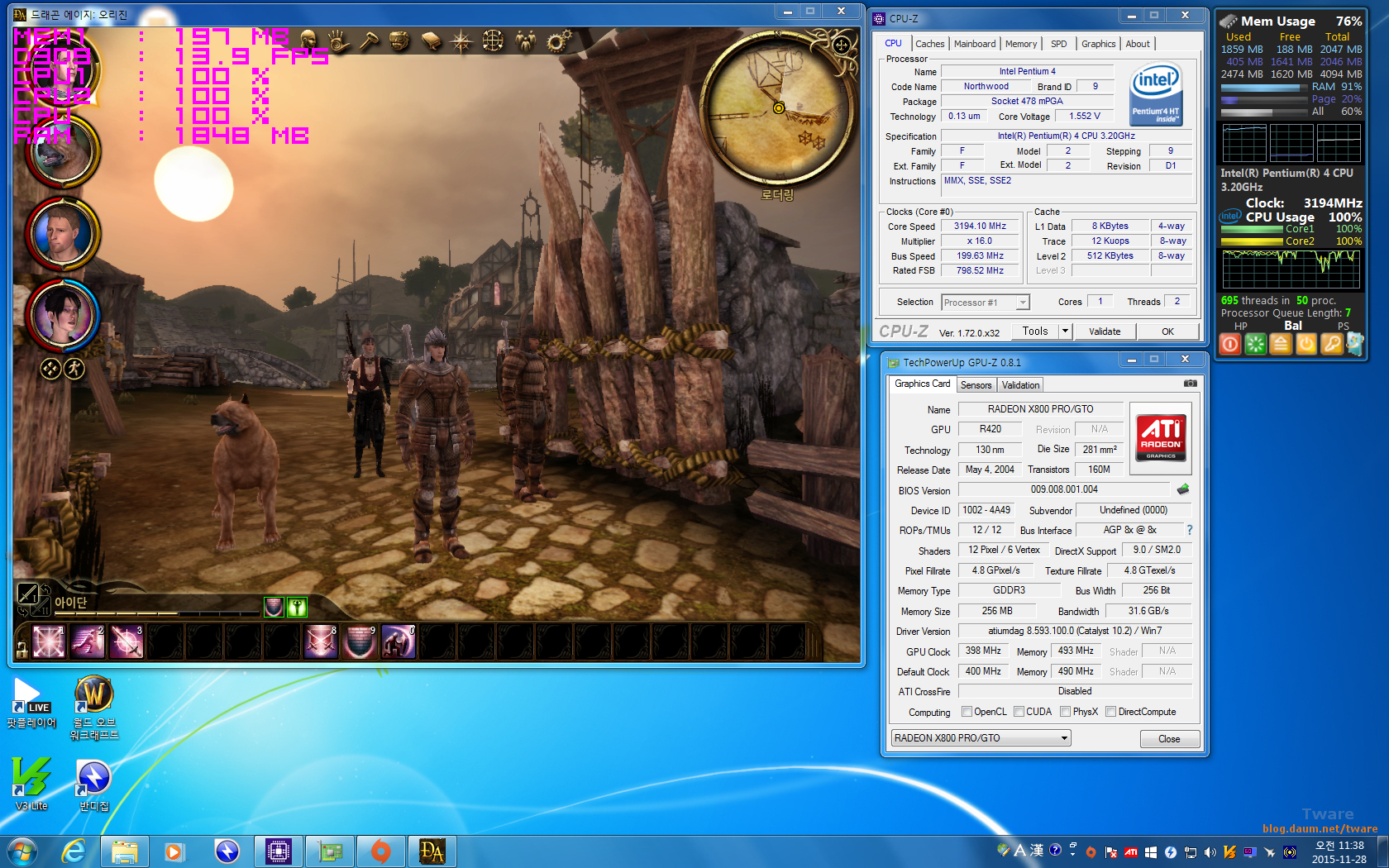Open the Windows Start button

22,851
